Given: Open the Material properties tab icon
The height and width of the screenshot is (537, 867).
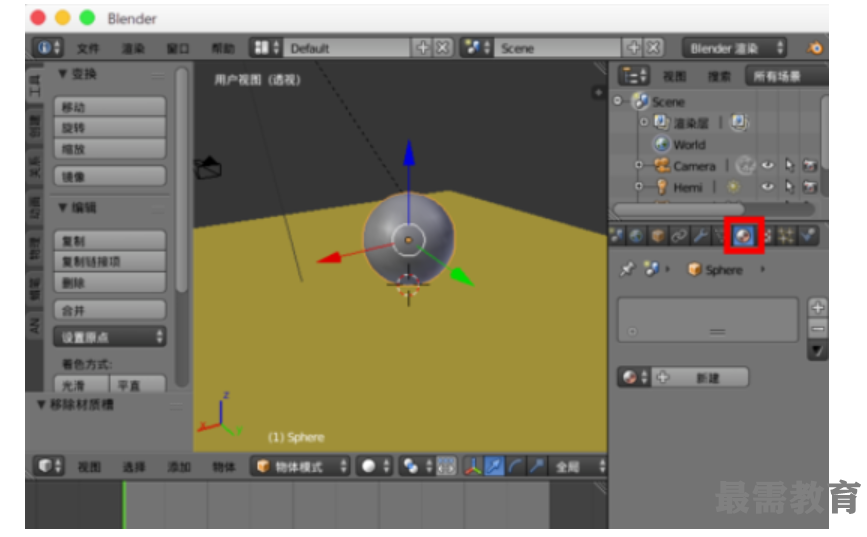Looking at the screenshot, I should 744,236.
